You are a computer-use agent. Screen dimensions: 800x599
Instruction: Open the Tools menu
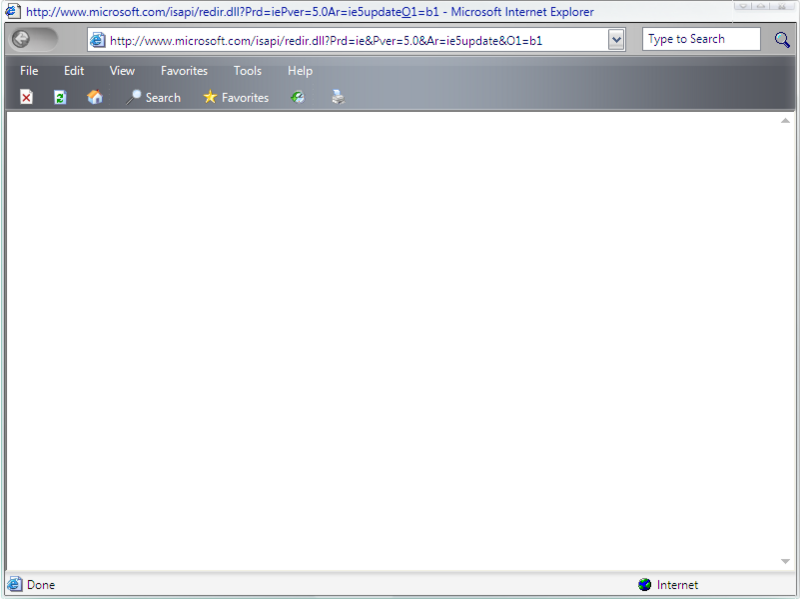[x=247, y=71]
